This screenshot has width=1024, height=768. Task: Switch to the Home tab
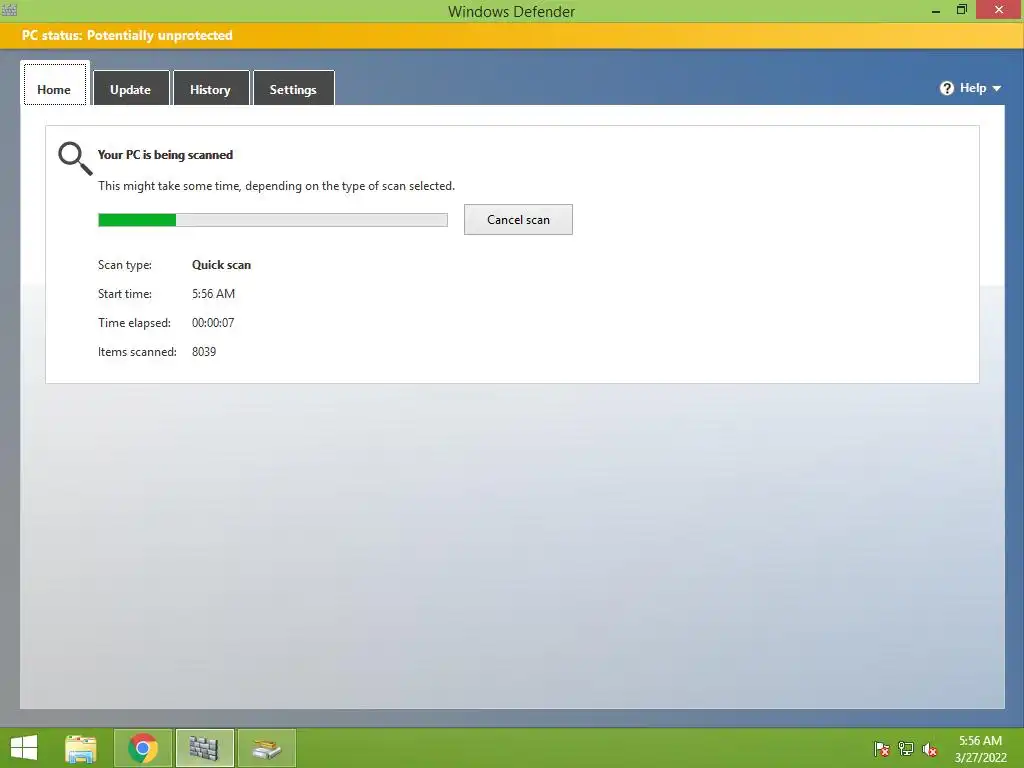click(55, 83)
